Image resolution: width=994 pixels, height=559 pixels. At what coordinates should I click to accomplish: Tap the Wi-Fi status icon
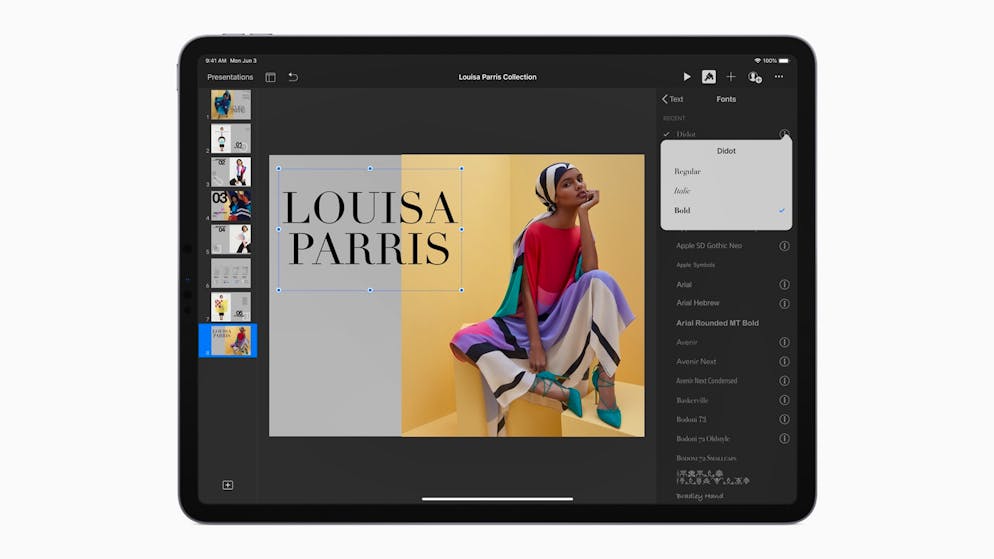tap(757, 61)
